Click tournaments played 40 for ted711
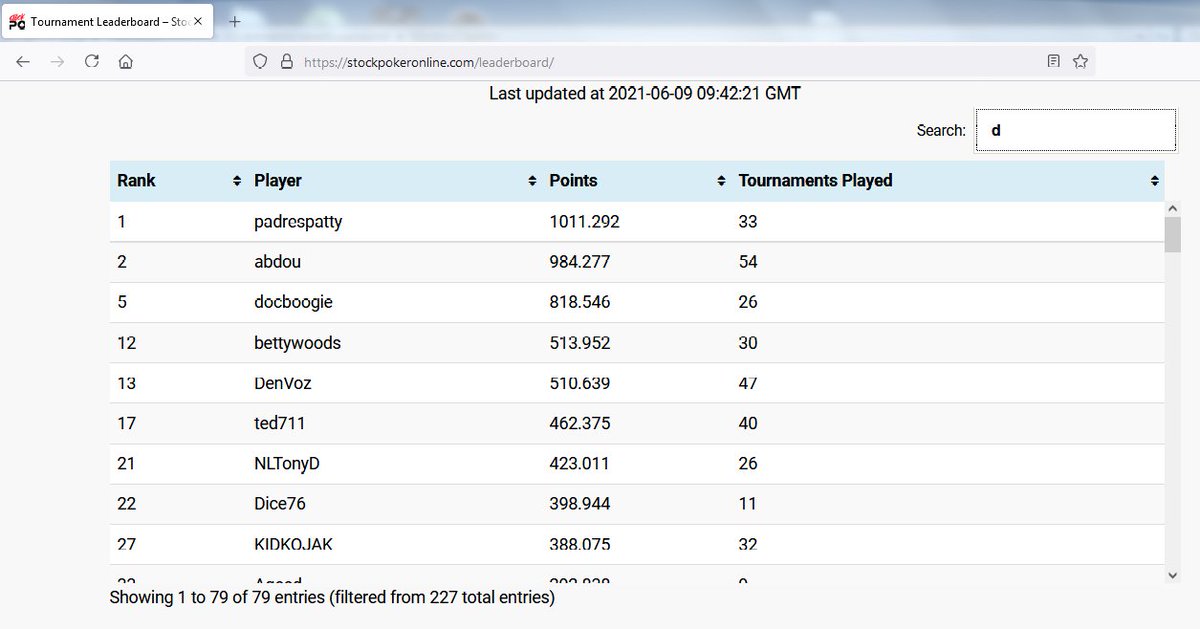1200x629 pixels. tap(748, 423)
